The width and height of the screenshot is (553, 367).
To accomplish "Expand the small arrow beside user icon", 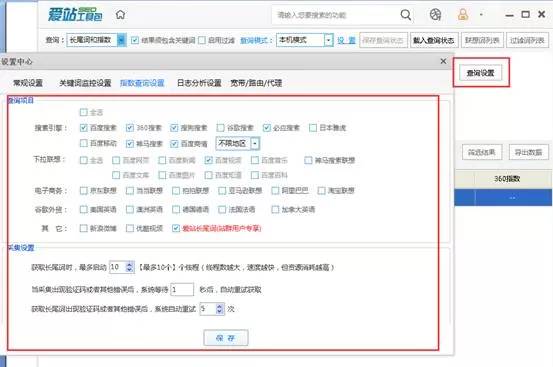I will click(481, 15).
